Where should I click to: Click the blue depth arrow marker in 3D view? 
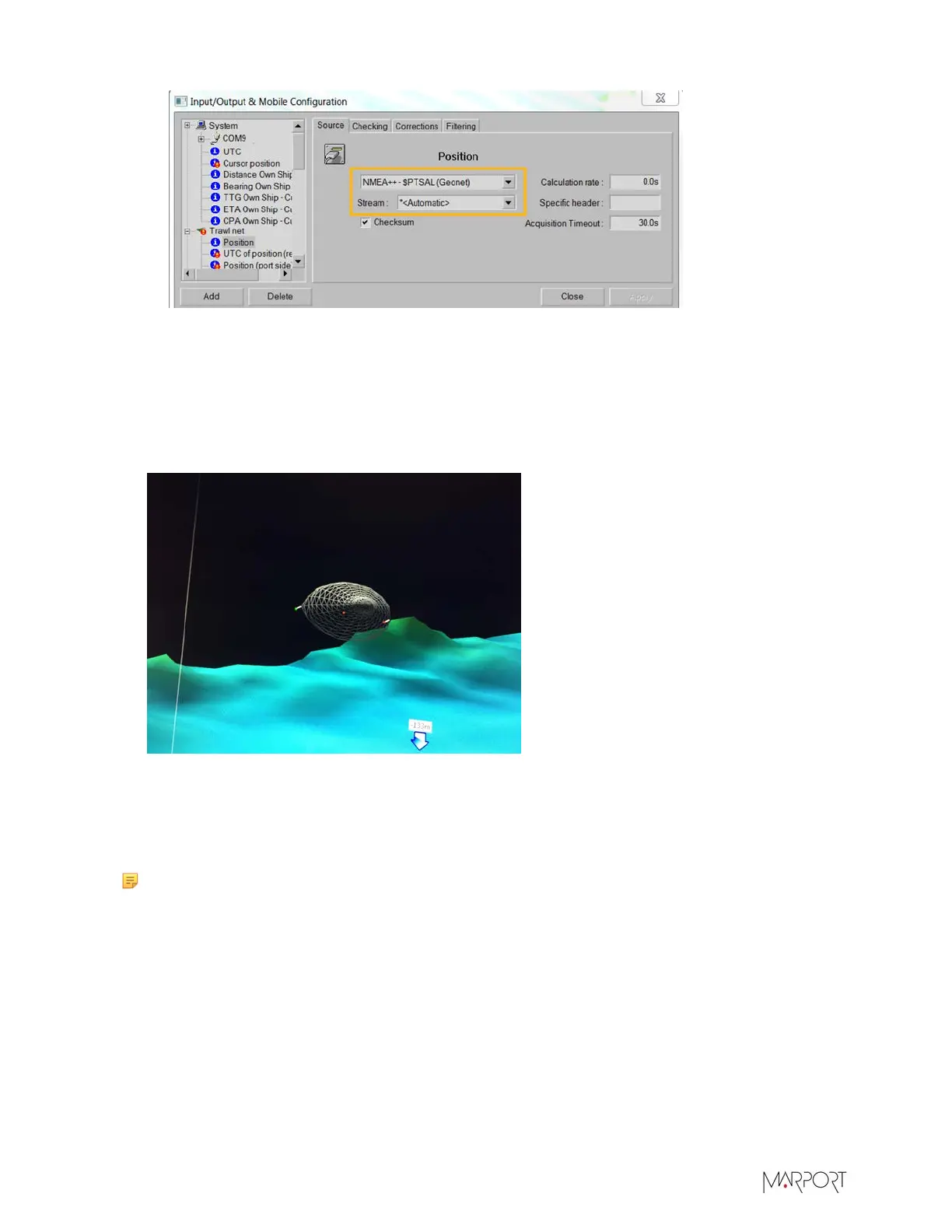click(x=419, y=741)
